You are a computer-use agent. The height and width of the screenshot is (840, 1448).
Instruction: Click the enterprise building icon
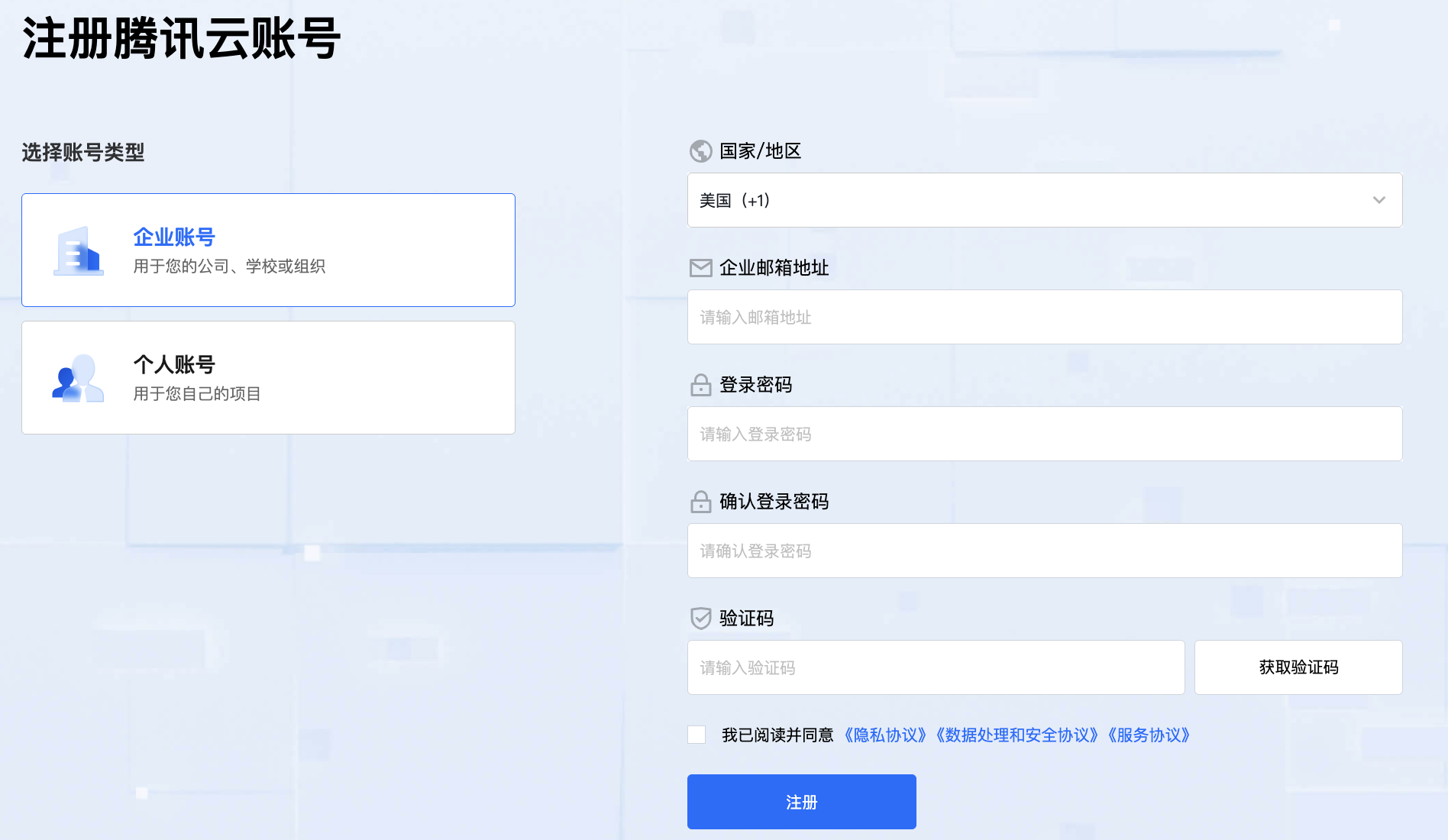[x=79, y=250]
